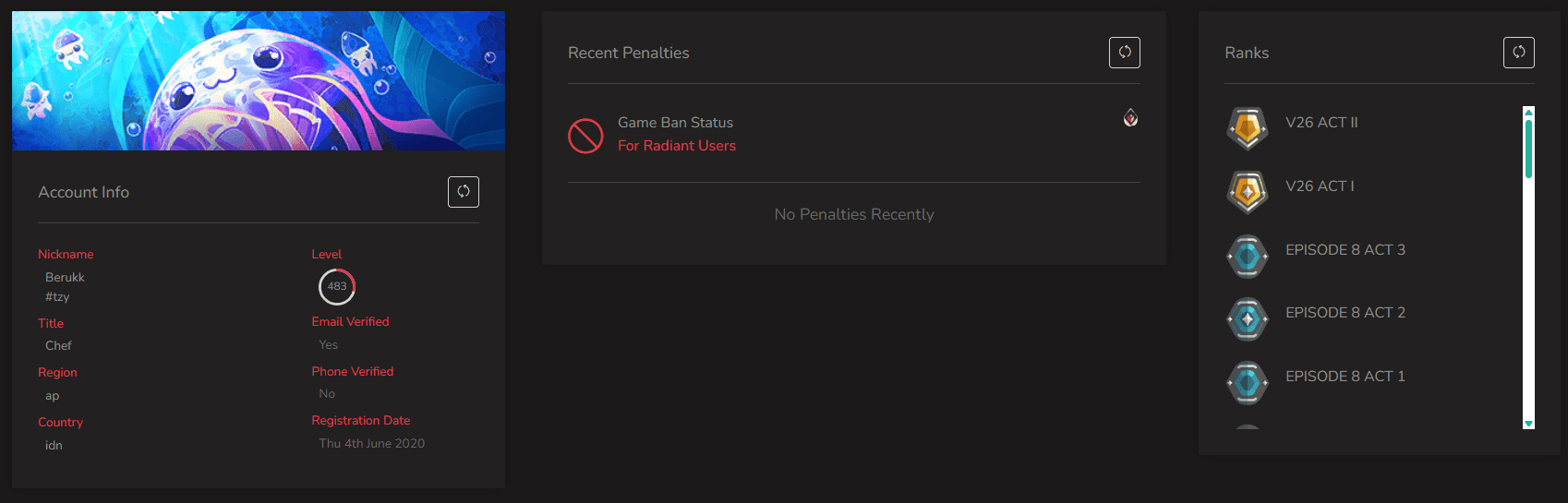This screenshot has height=503, width=1568.
Task: Refresh the Recent Penalties panel
Action: point(1125,53)
